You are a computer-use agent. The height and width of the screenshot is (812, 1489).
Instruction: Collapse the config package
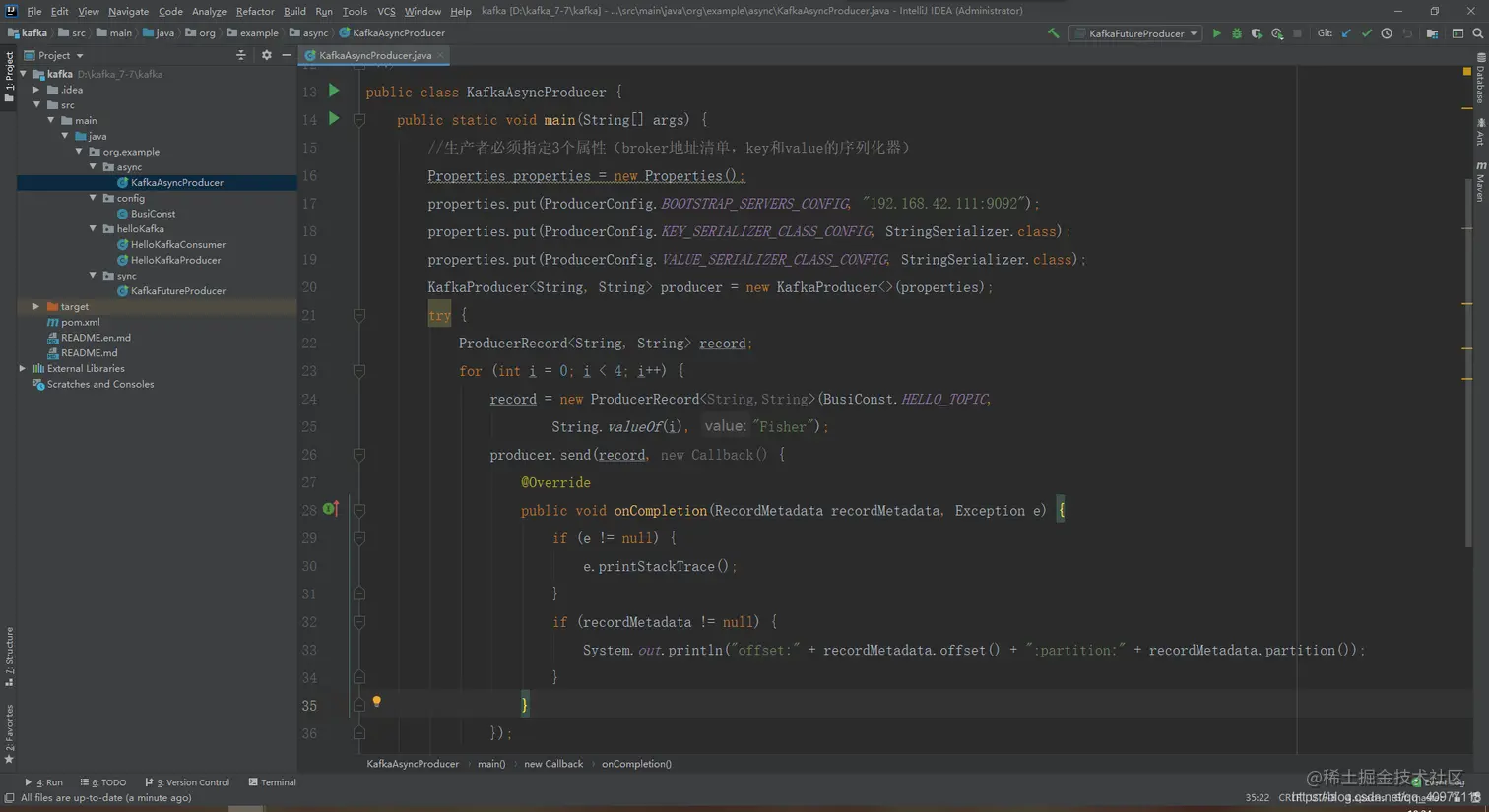tap(94, 198)
